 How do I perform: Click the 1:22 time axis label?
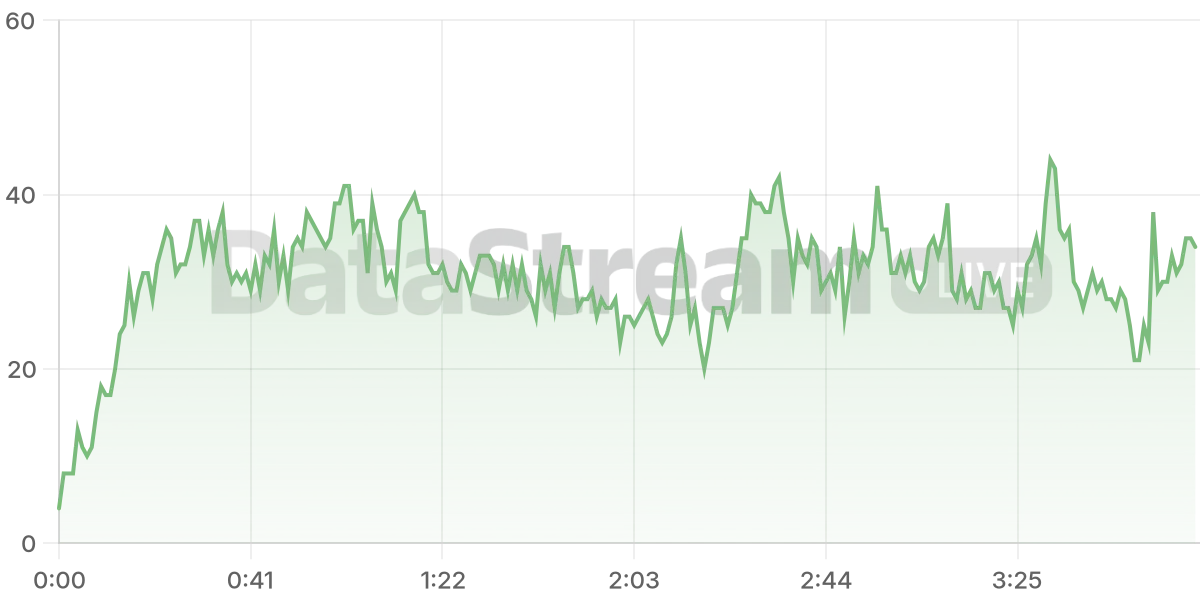(x=442, y=580)
